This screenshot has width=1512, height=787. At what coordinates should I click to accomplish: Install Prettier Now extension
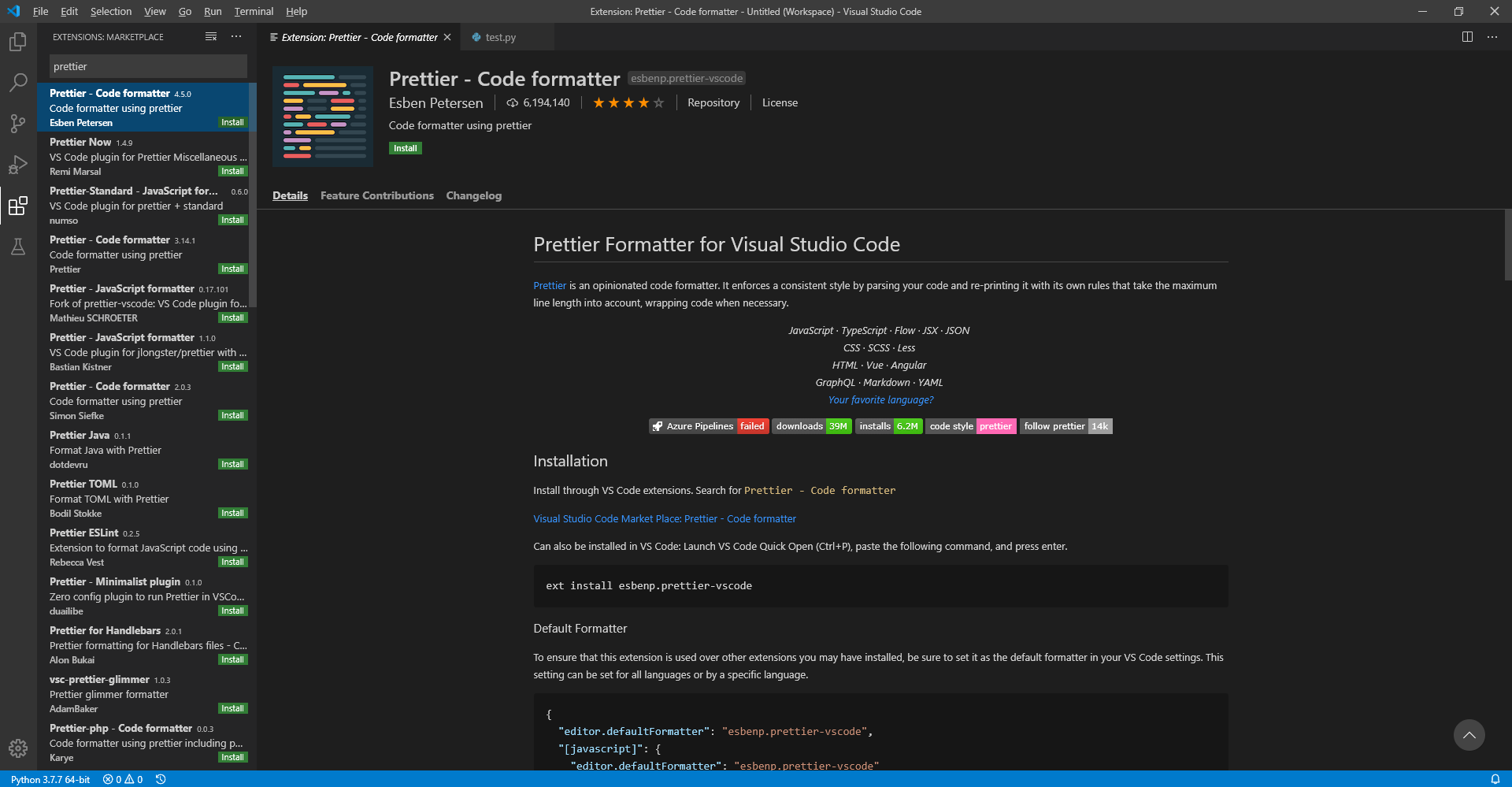(232, 171)
